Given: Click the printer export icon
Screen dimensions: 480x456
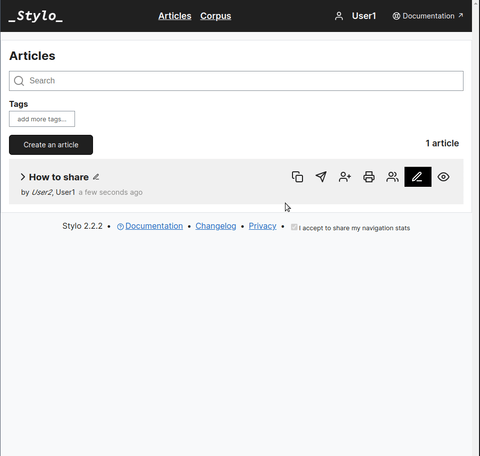Looking at the screenshot, I should coord(369,177).
